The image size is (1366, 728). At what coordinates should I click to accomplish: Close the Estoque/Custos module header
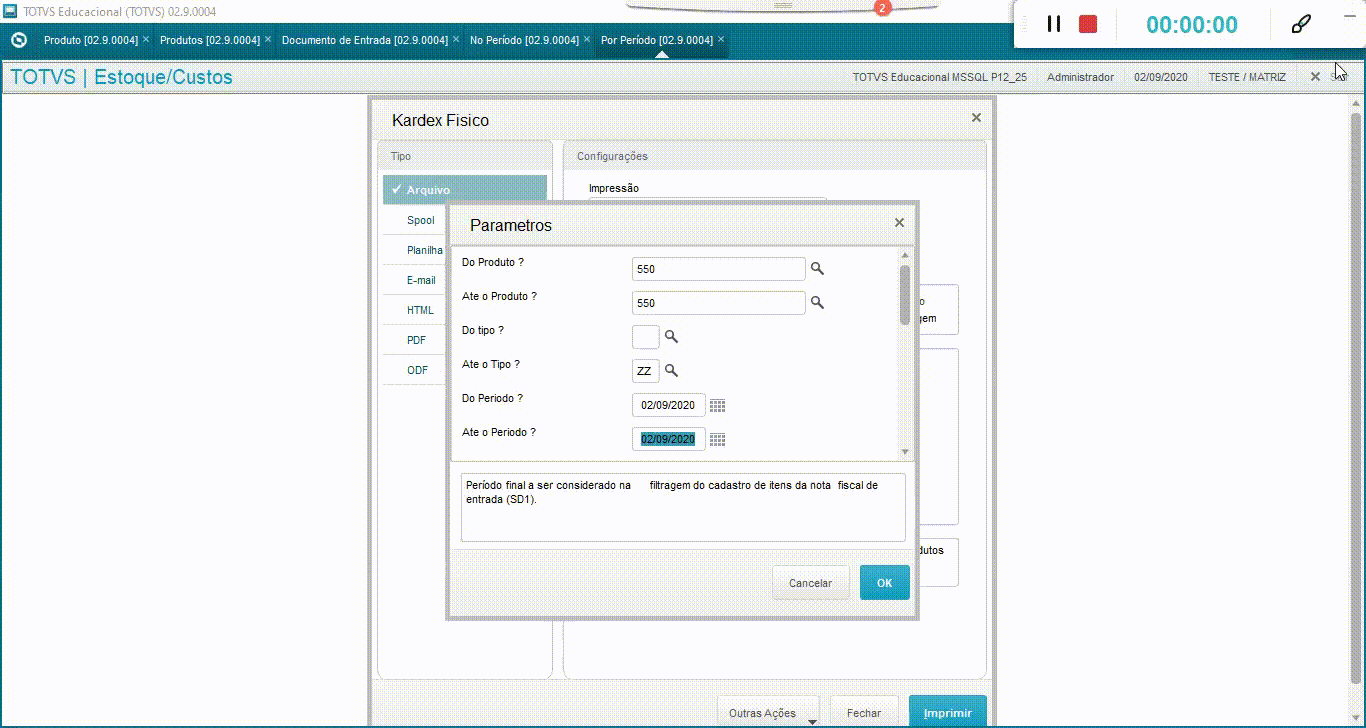(1316, 77)
